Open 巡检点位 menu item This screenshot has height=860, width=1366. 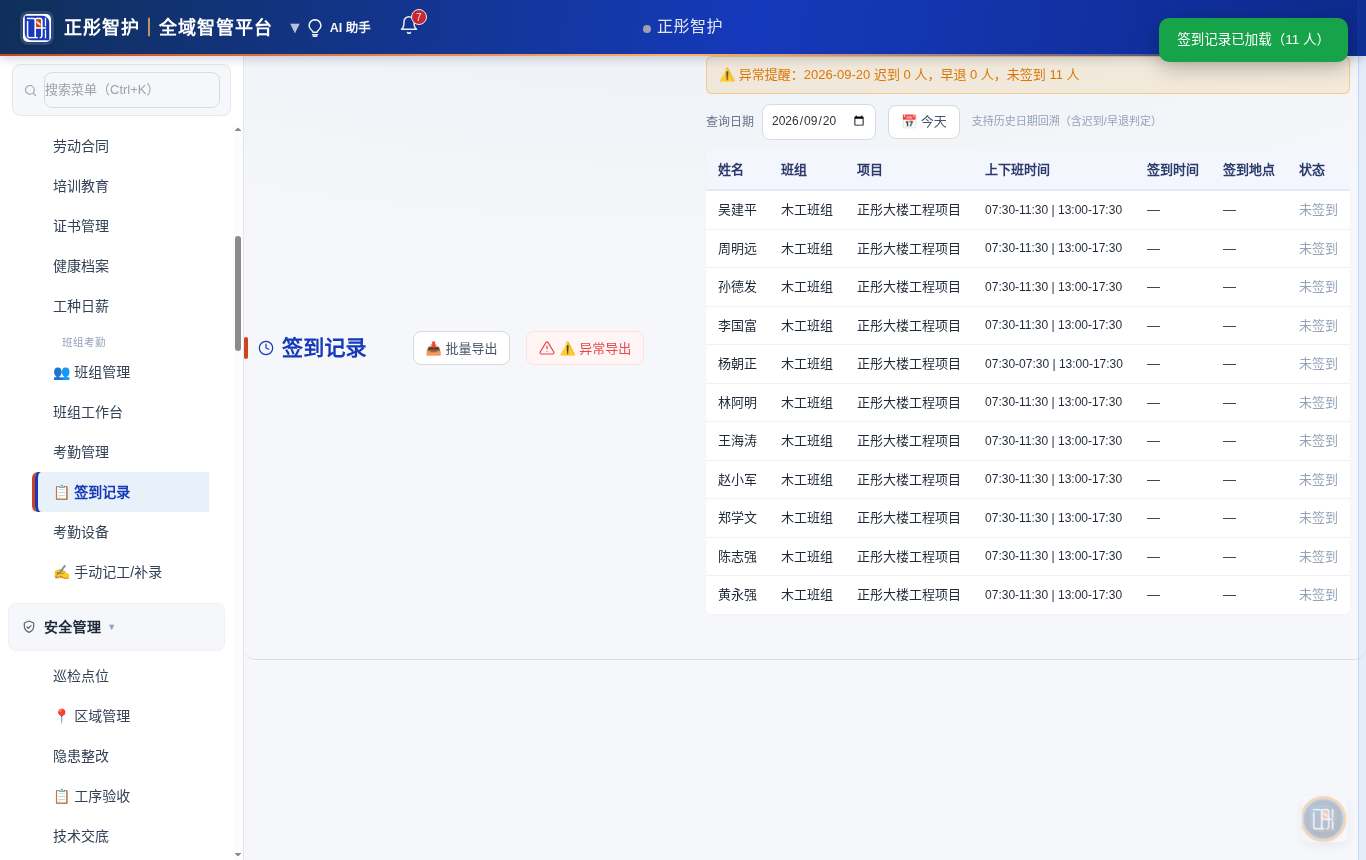pos(81,676)
